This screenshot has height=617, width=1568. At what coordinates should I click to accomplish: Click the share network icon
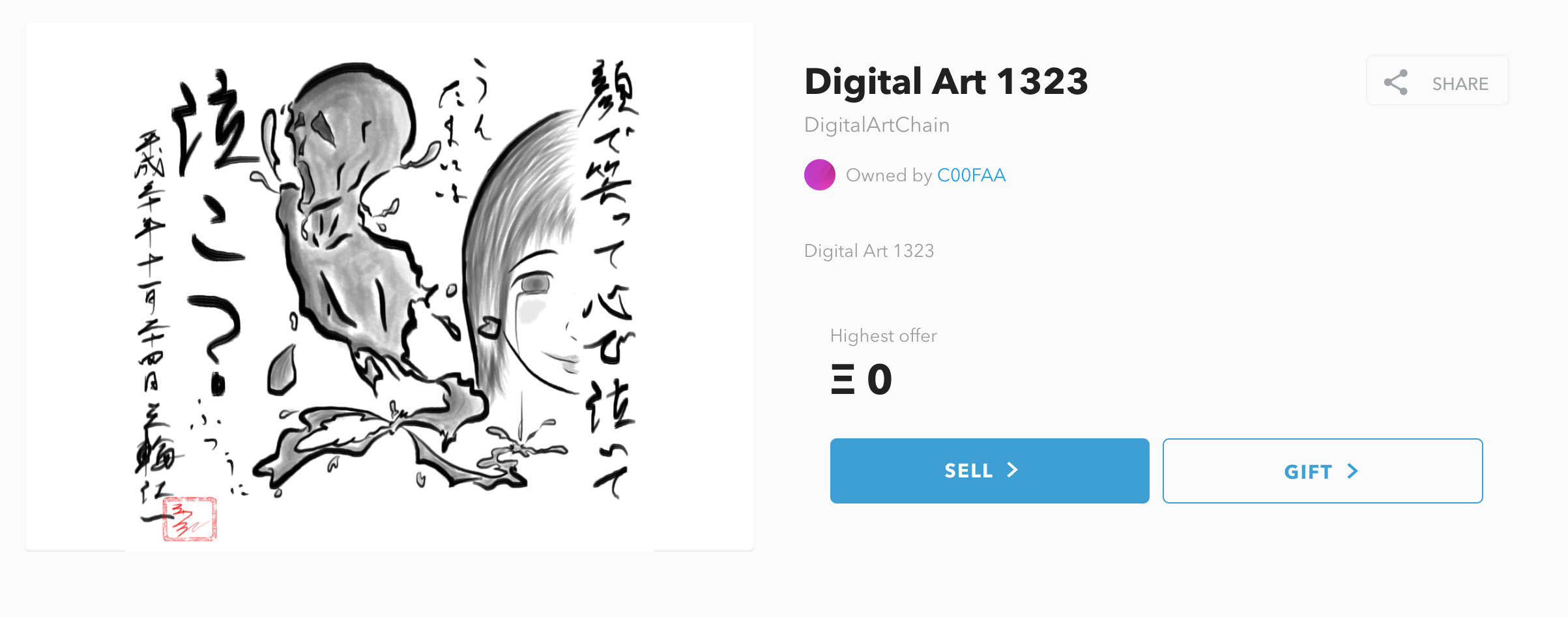pyautogui.click(x=1395, y=83)
